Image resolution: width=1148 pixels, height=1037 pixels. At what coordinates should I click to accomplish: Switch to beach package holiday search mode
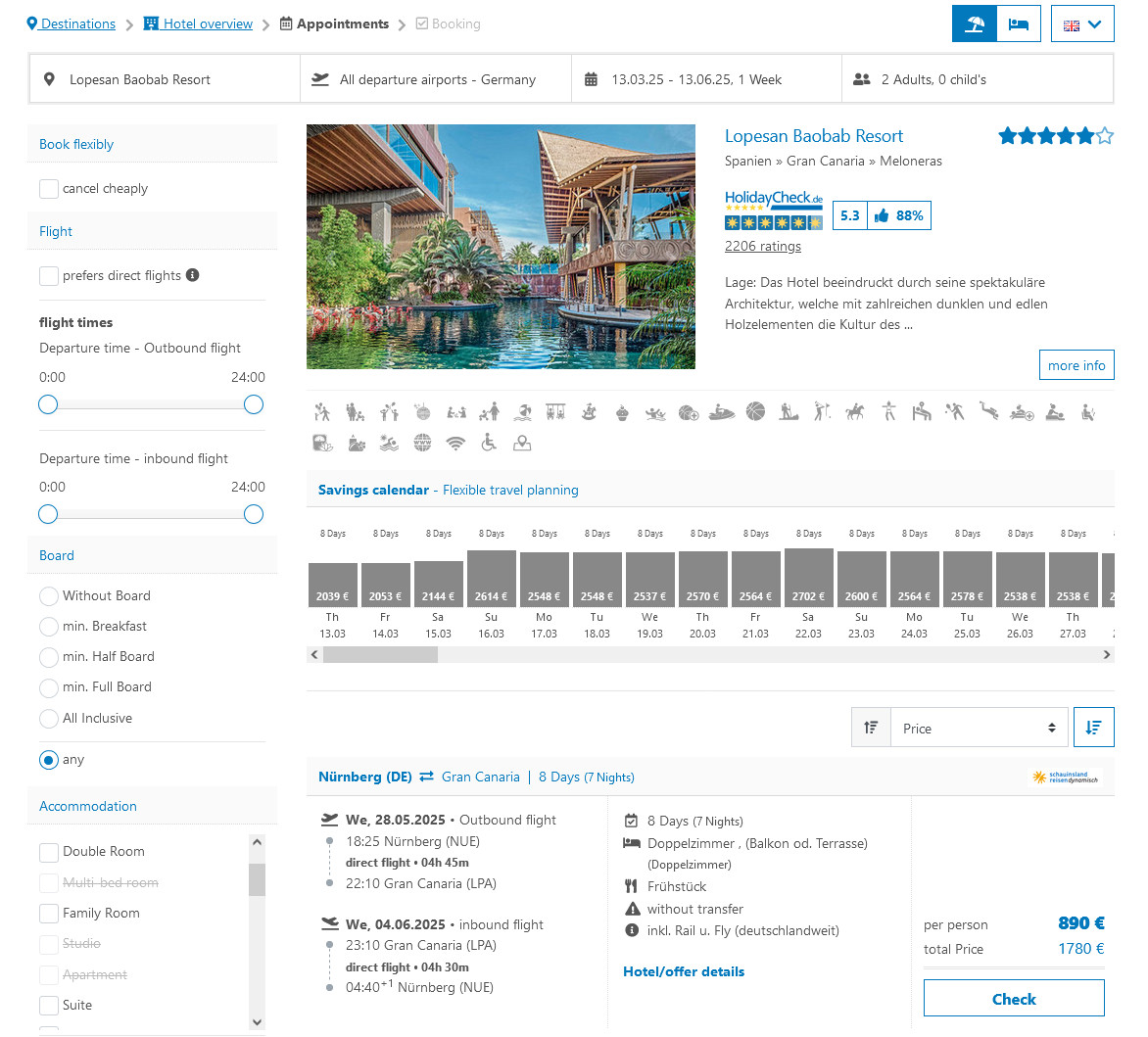[x=974, y=24]
